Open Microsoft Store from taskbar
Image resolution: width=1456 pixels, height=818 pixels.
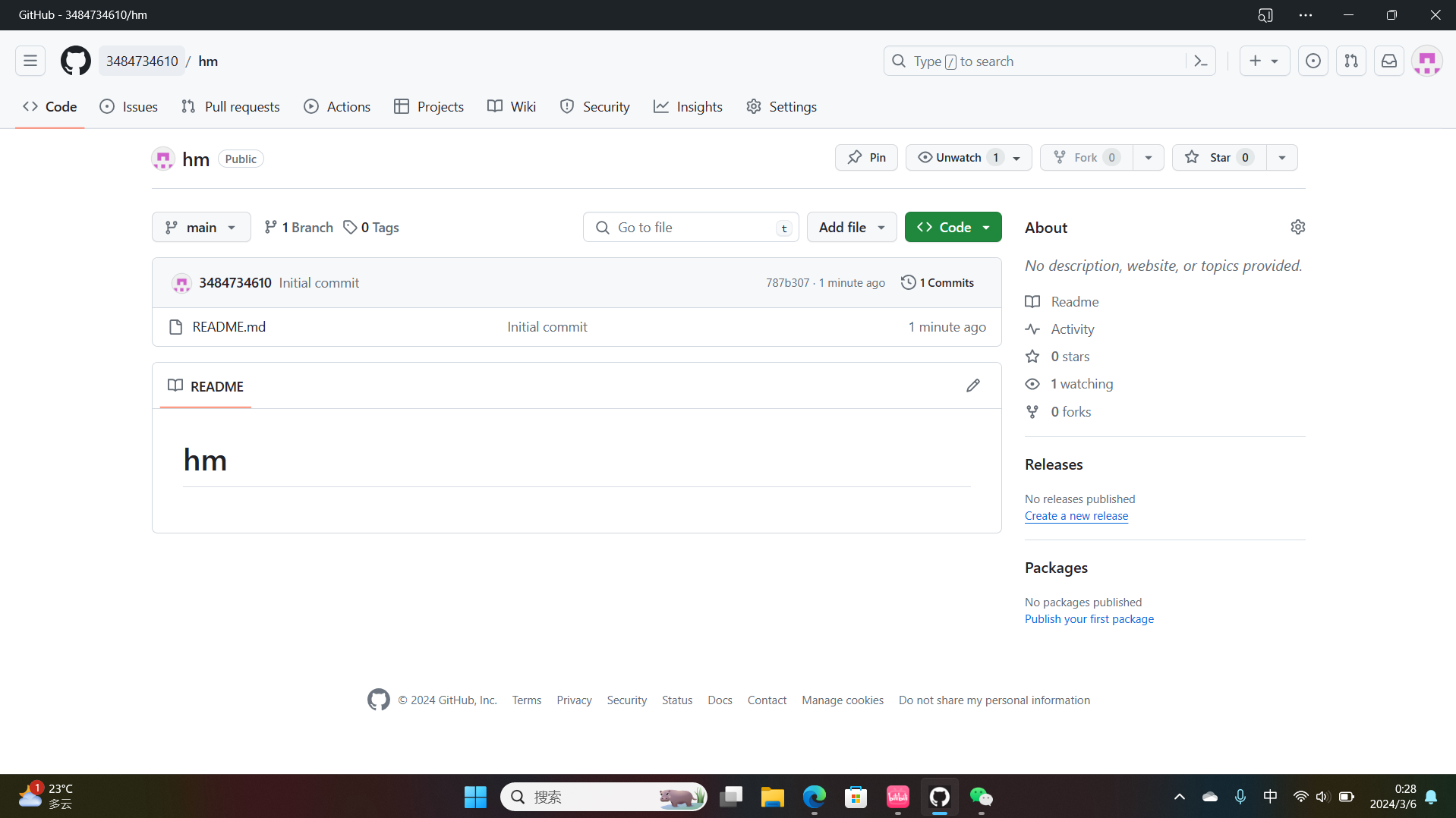pyautogui.click(x=856, y=797)
